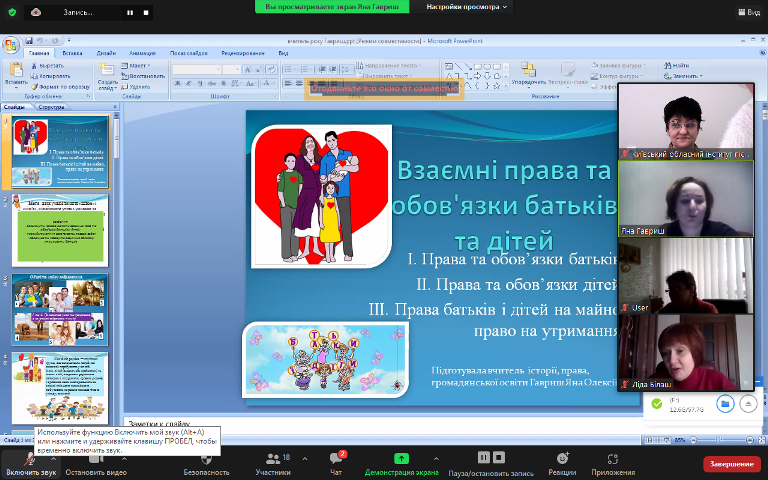Click the Save floppy icon in PowerPoint
The image size is (768, 480).
click(x=29, y=41)
